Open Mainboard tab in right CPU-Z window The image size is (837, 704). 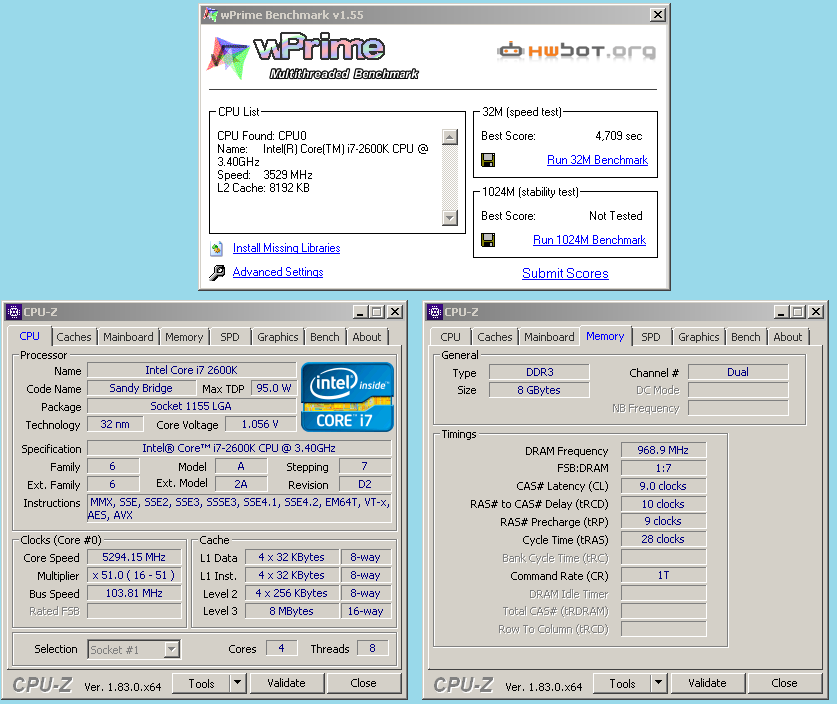point(549,337)
